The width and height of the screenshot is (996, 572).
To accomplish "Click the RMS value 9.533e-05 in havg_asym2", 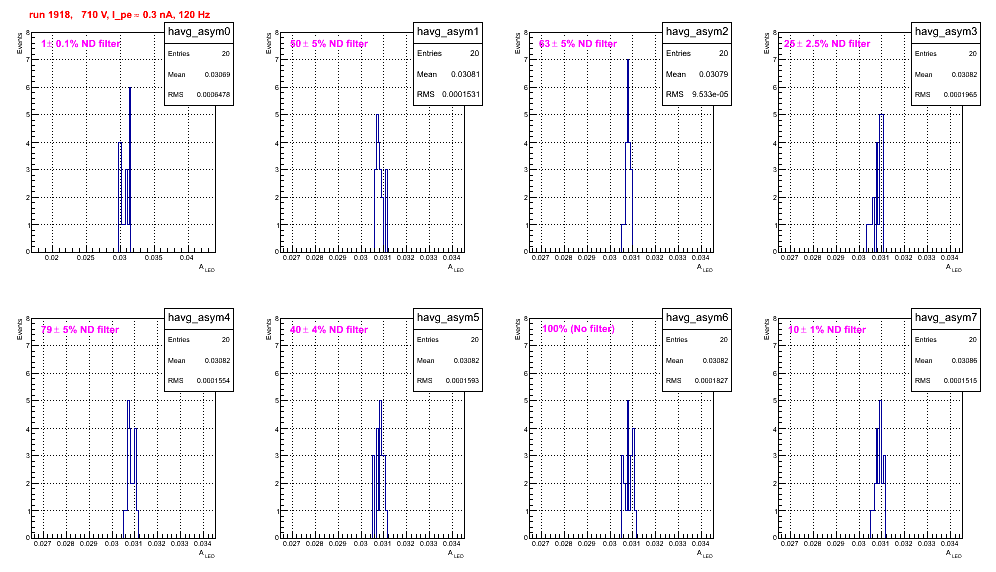I will (710, 95).
